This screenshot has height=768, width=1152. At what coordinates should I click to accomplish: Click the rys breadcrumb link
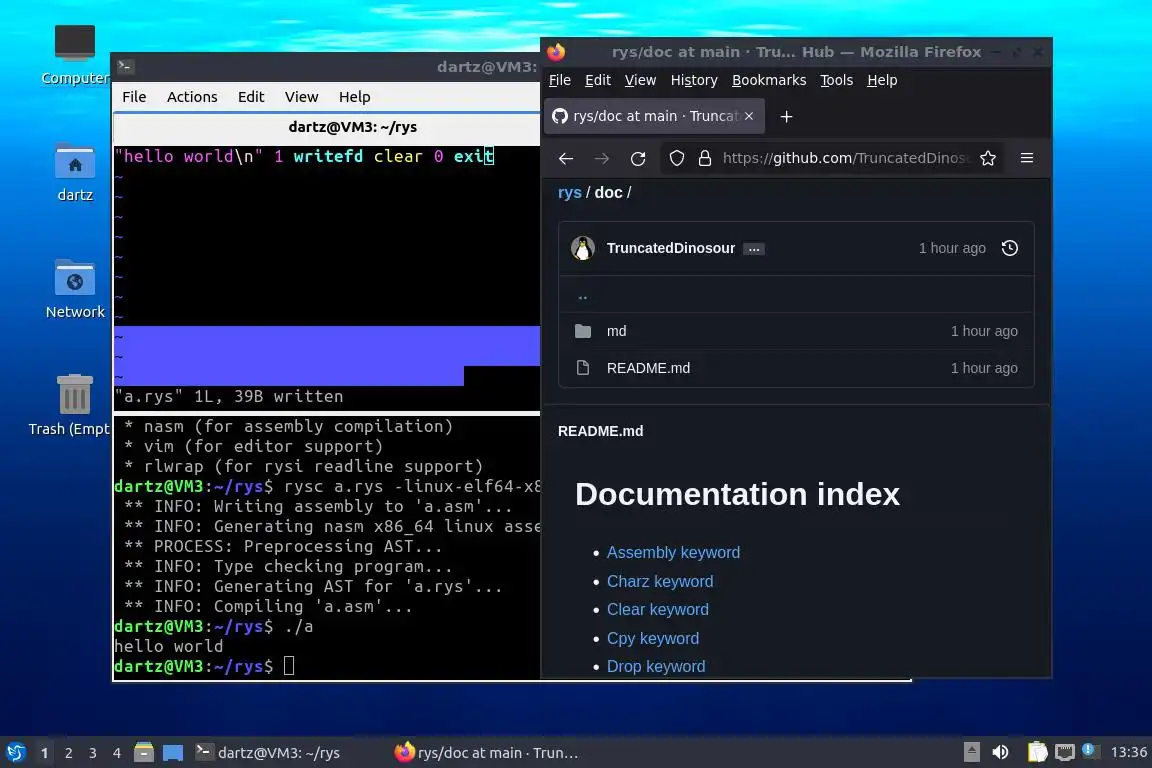(569, 193)
